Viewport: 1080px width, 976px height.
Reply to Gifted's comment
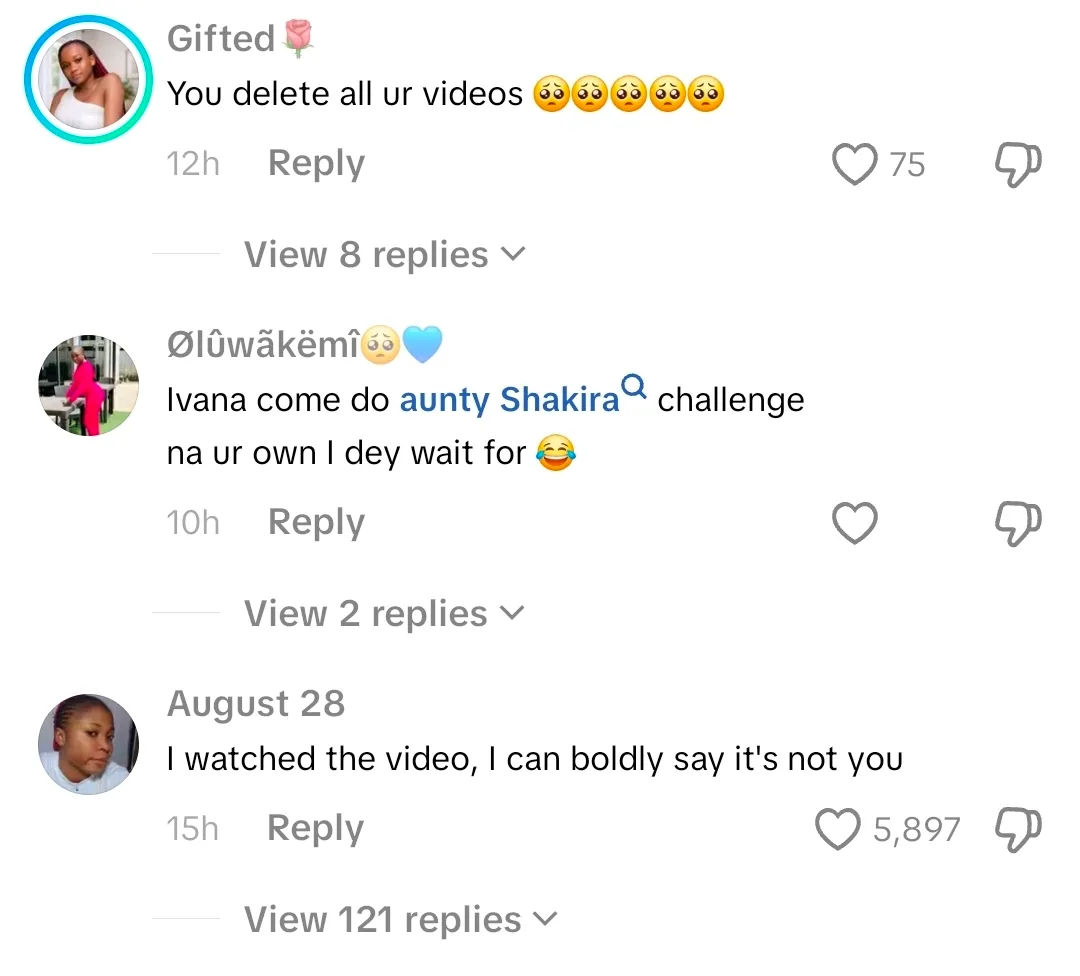pyautogui.click(x=316, y=164)
